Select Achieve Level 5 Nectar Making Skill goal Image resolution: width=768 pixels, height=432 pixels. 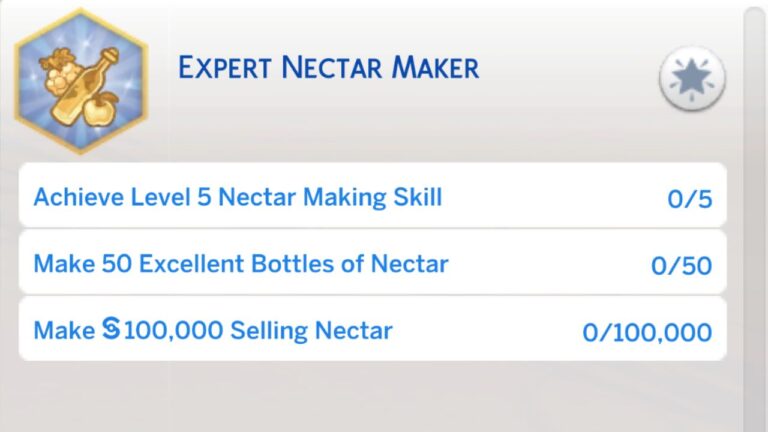[238, 197]
